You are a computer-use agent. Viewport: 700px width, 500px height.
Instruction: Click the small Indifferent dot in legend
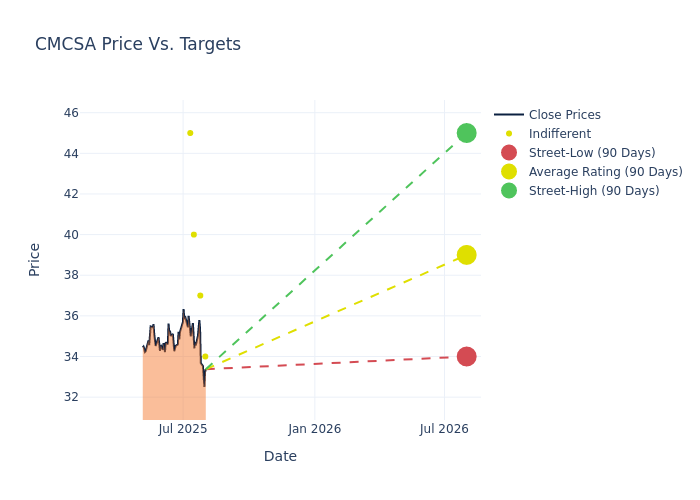click(x=509, y=134)
